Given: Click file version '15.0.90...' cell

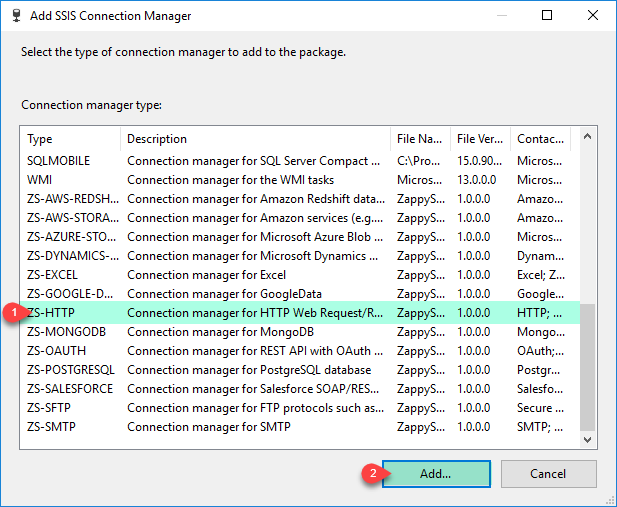Looking at the screenshot, I should point(480,161).
